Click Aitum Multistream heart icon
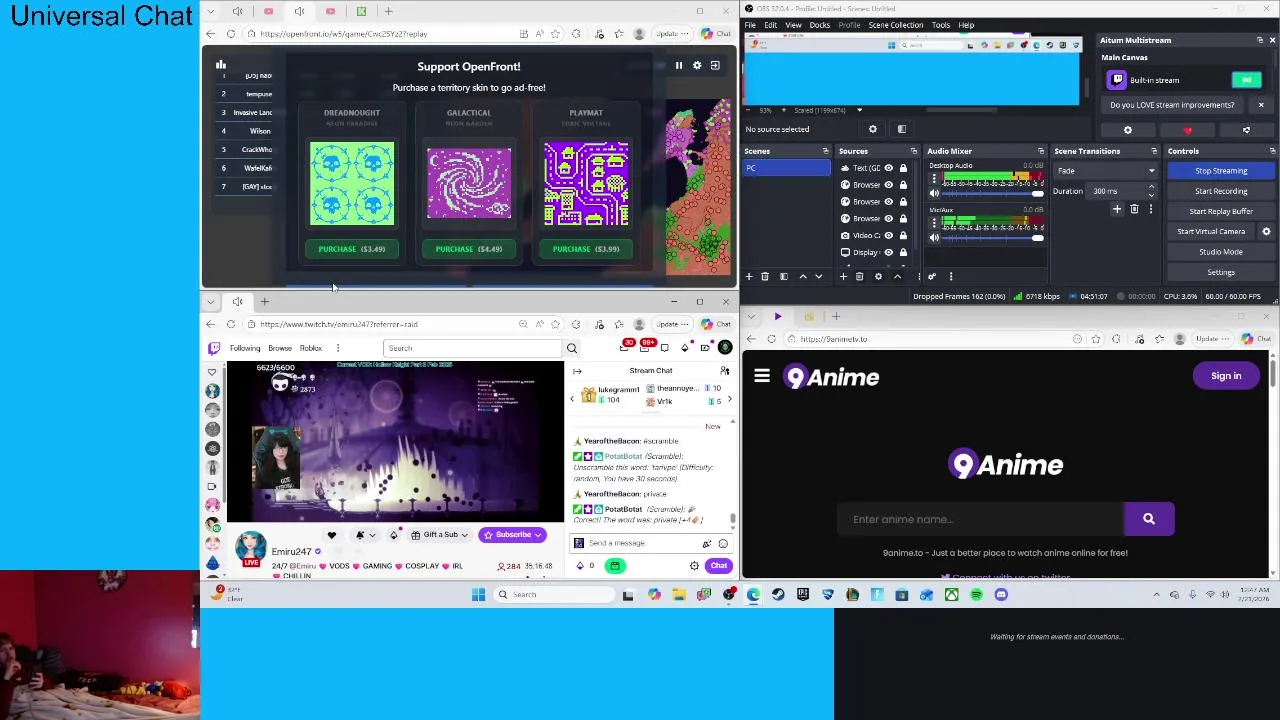 [x=1187, y=130]
